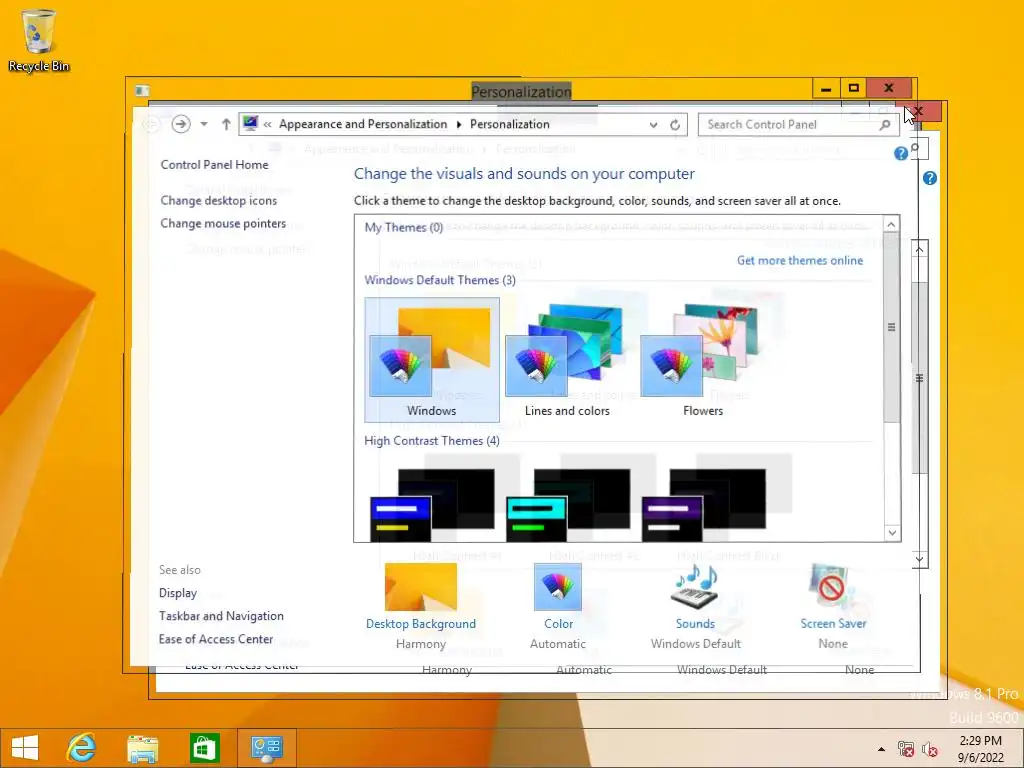Click the theme list scrollbar thumb
The height and width of the screenshot is (768, 1024).
(891, 327)
